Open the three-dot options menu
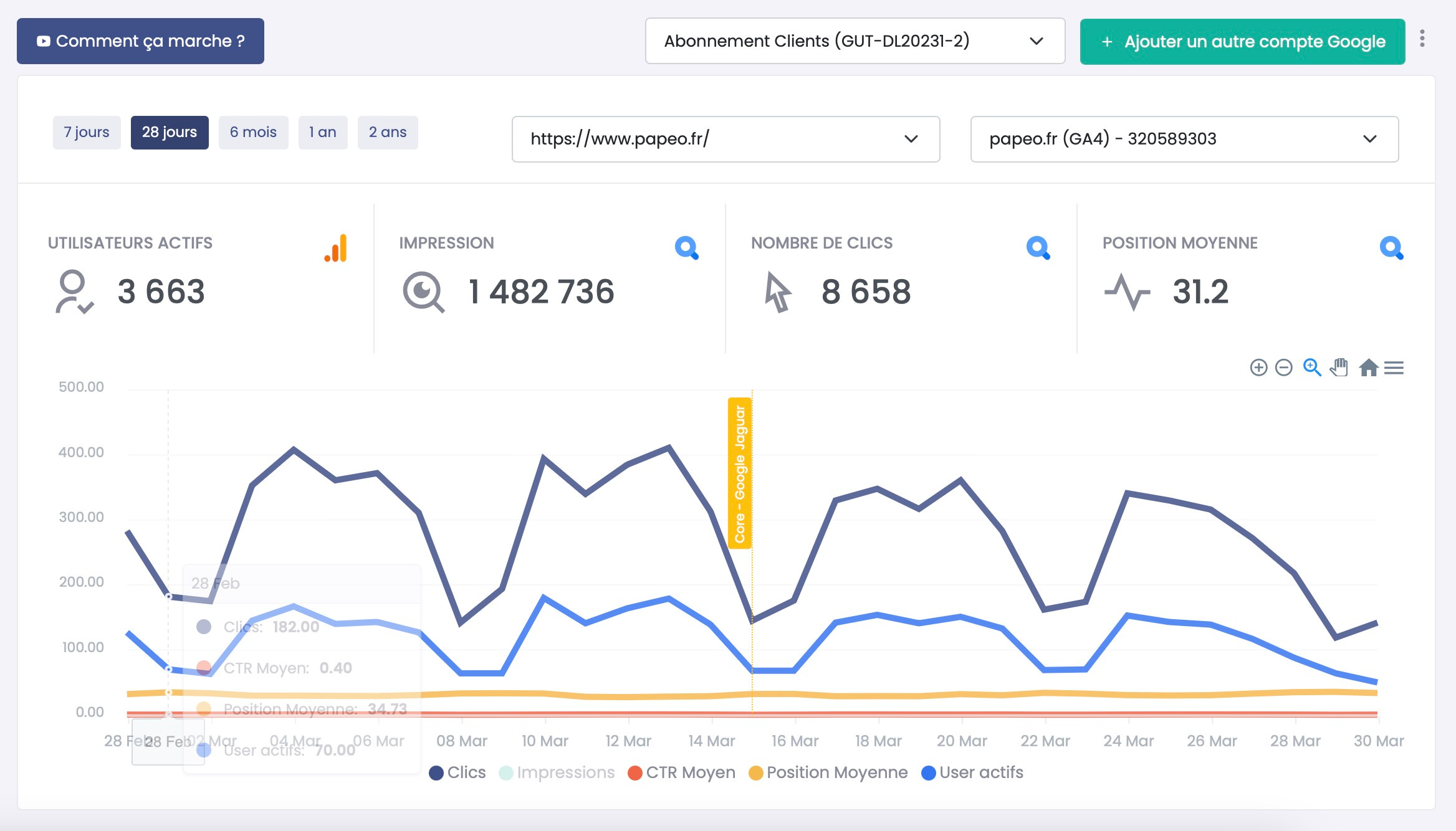The width and height of the screenshot is (1456, 831). (1422, 39)
